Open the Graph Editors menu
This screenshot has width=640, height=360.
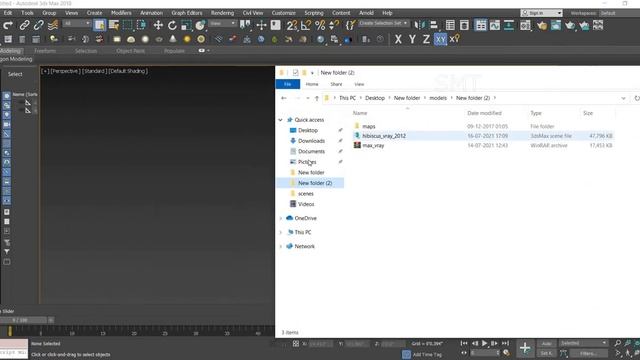click(187, 13)
